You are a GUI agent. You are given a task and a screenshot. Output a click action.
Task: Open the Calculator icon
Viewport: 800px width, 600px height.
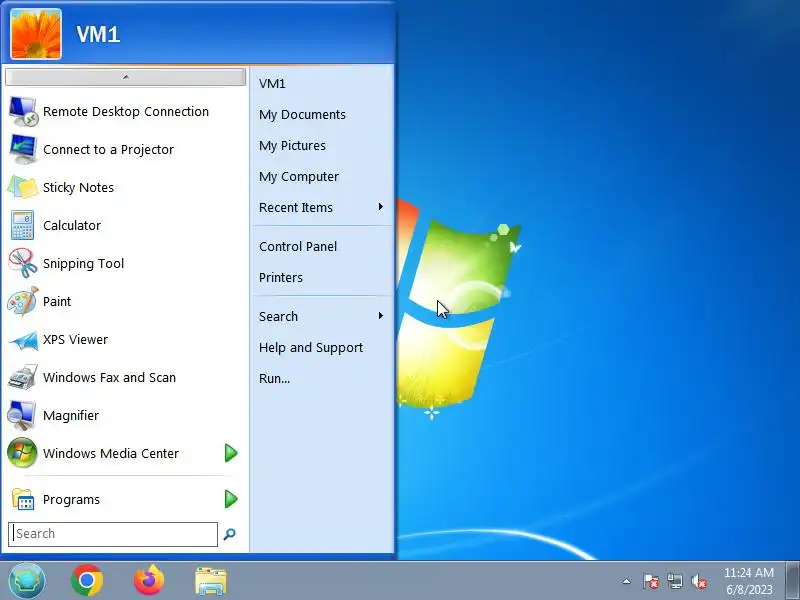coord(23,225)
